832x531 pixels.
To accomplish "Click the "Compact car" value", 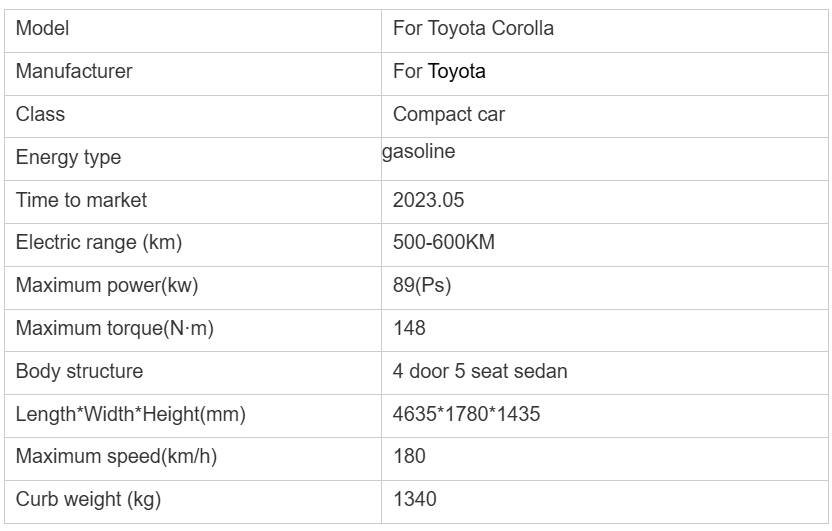I will click(x=449, y=115).
